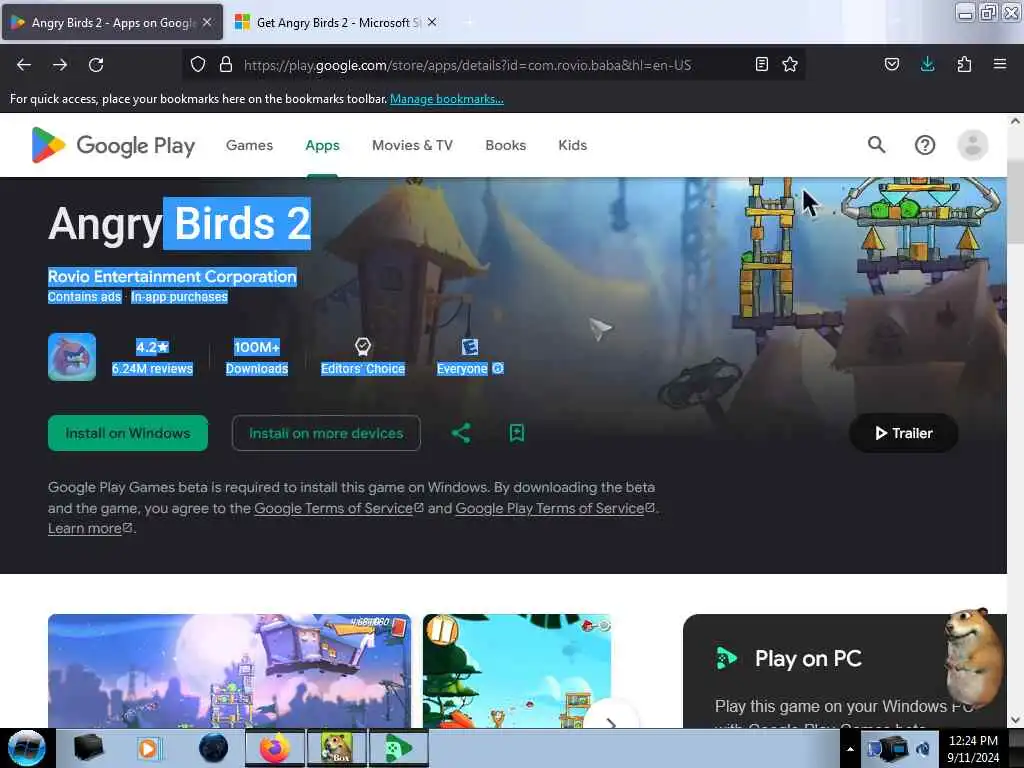Open the Save to Pocket icon

[x=891, y=64]
